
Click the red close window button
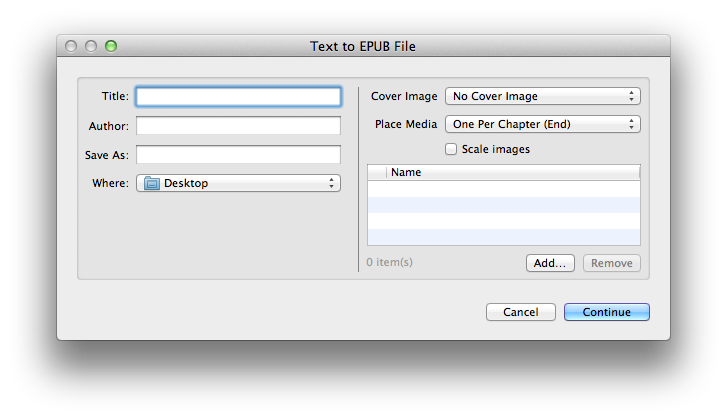[x=71, y=46]
